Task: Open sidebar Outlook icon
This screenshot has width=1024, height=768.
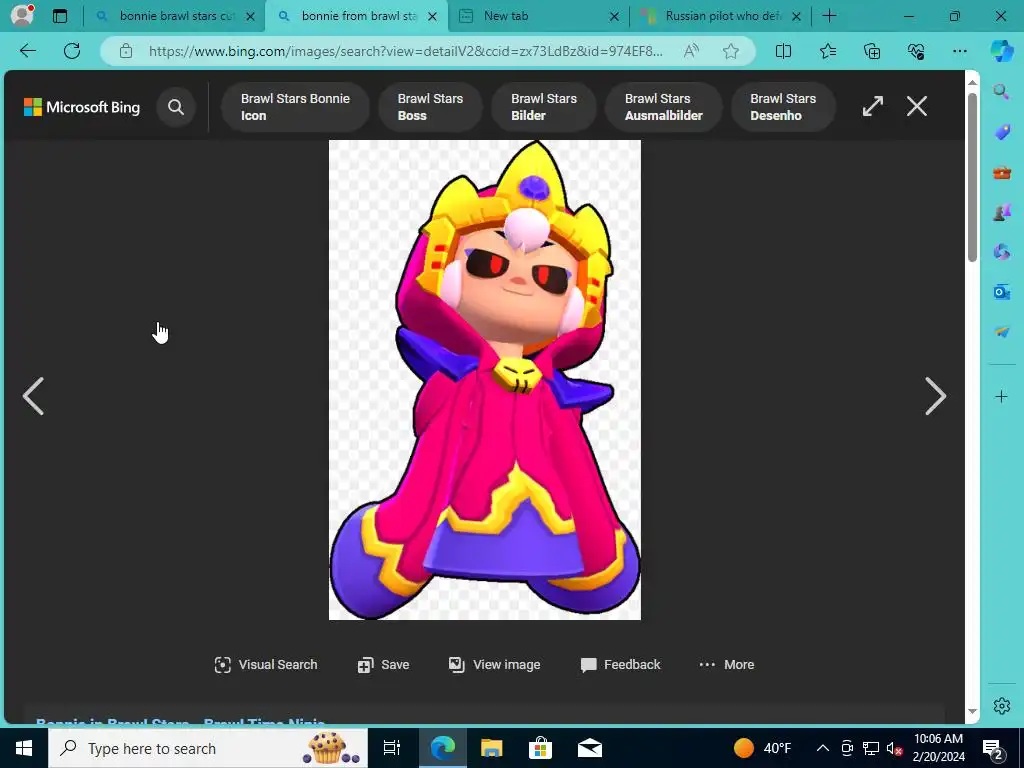Action: (1001, 292)
